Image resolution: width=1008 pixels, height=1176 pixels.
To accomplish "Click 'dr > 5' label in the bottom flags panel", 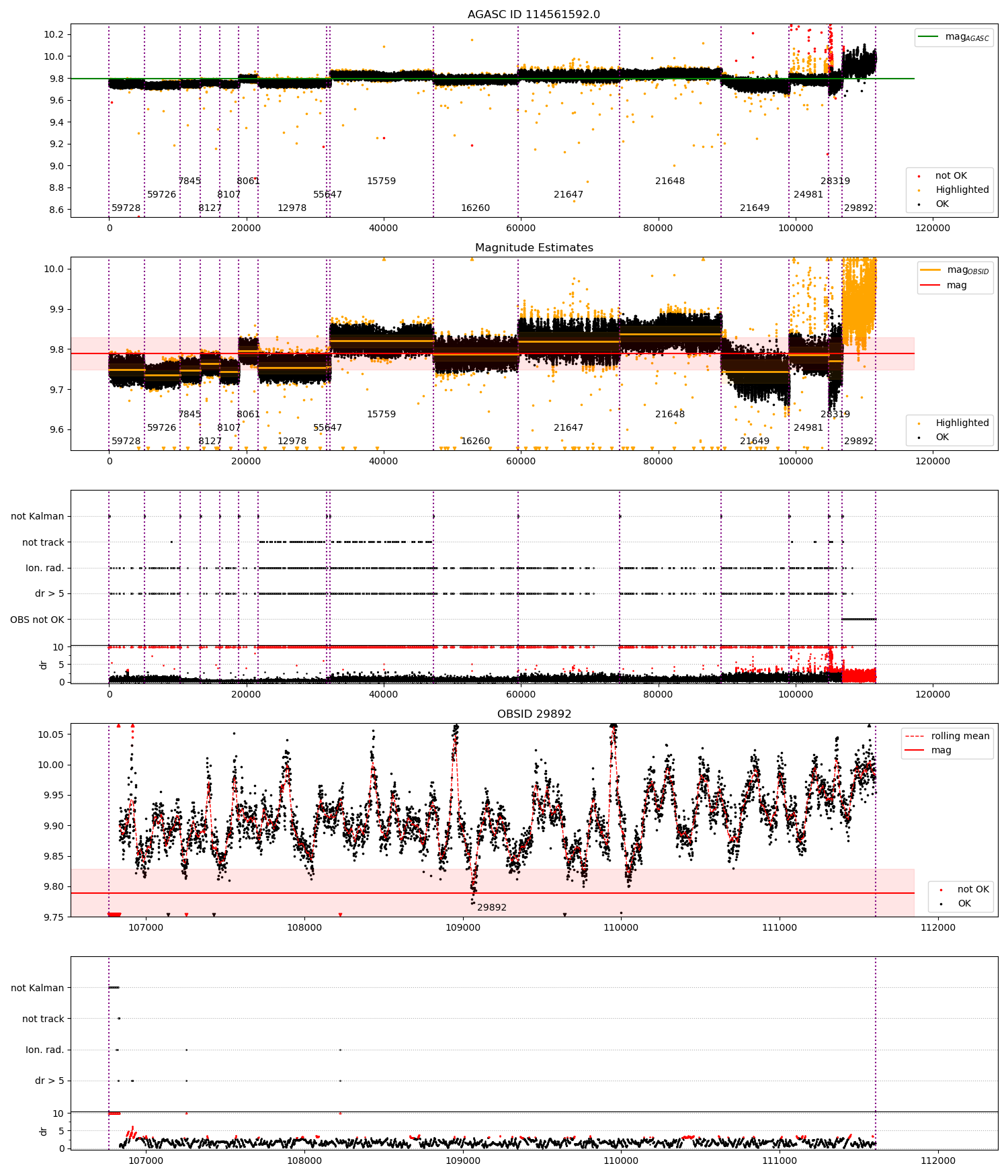I will coord(49,1081).
